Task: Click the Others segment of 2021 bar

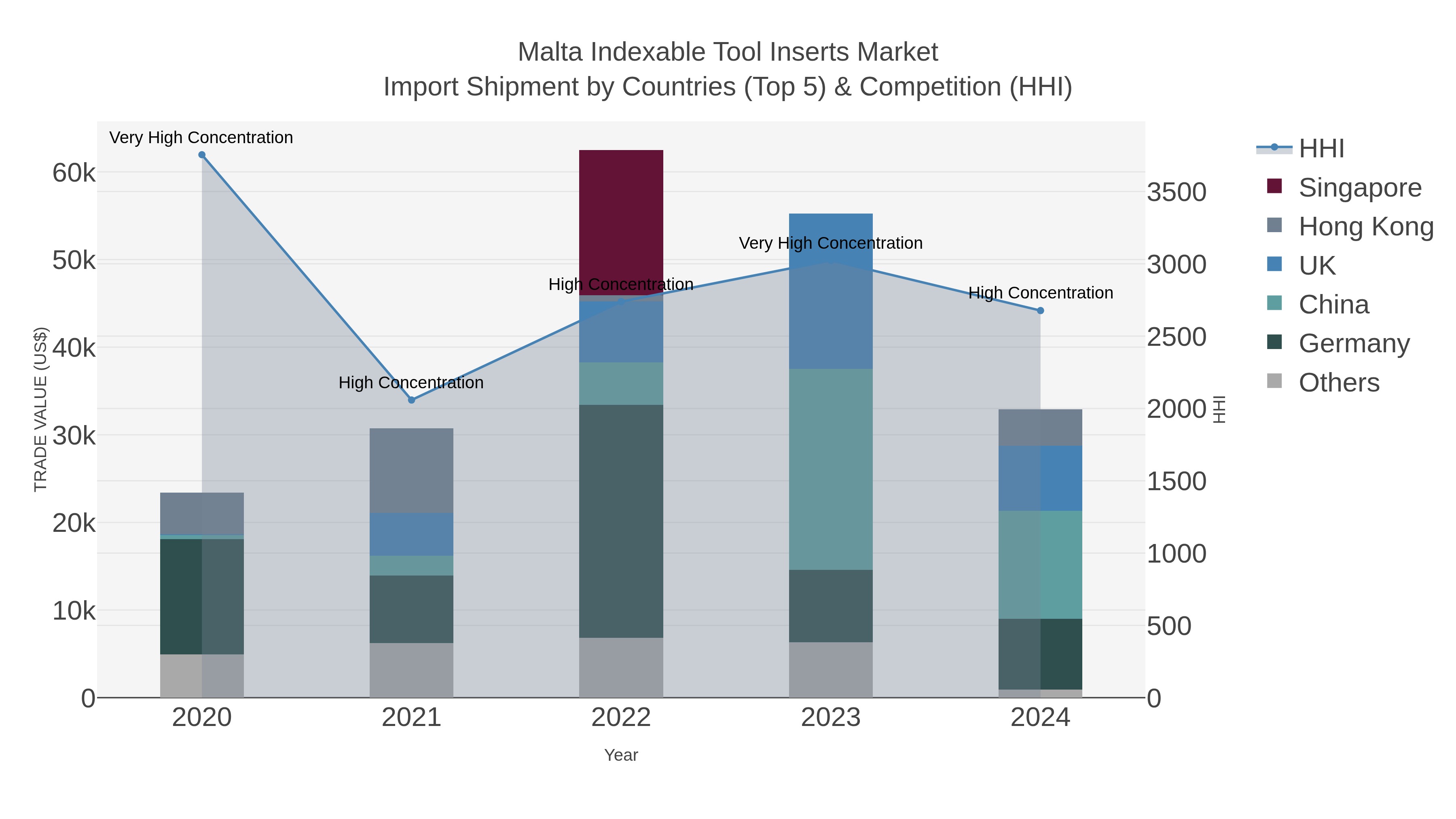Action: 411,670
